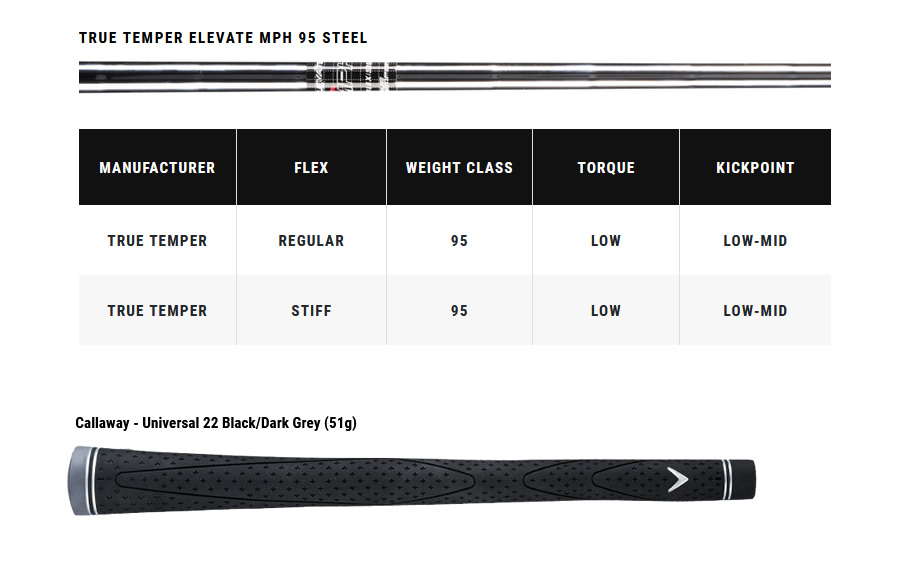Click the 95 weight class in Regular row
Viewport: 920px width, 588px height.
459,241
